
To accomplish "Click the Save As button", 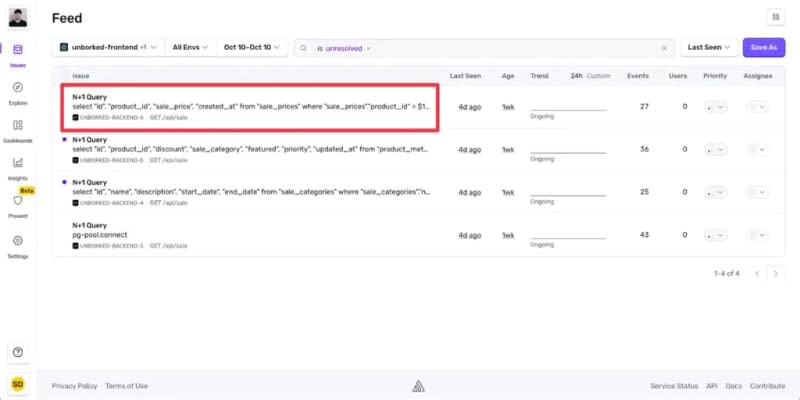I will coord(764,47).
